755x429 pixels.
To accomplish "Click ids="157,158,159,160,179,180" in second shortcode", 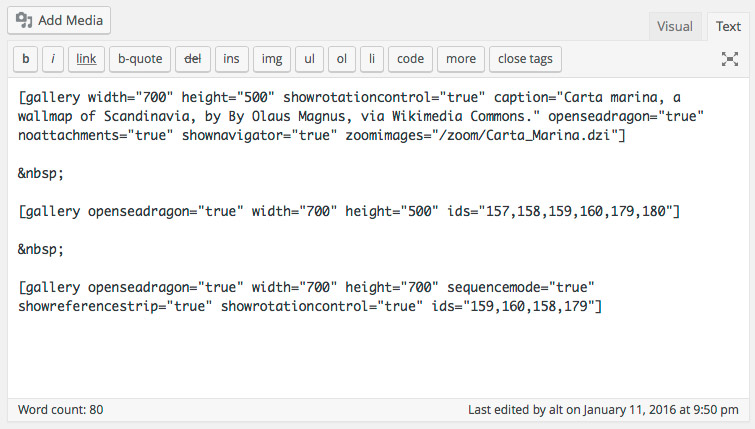I will (x=560, y=211).
